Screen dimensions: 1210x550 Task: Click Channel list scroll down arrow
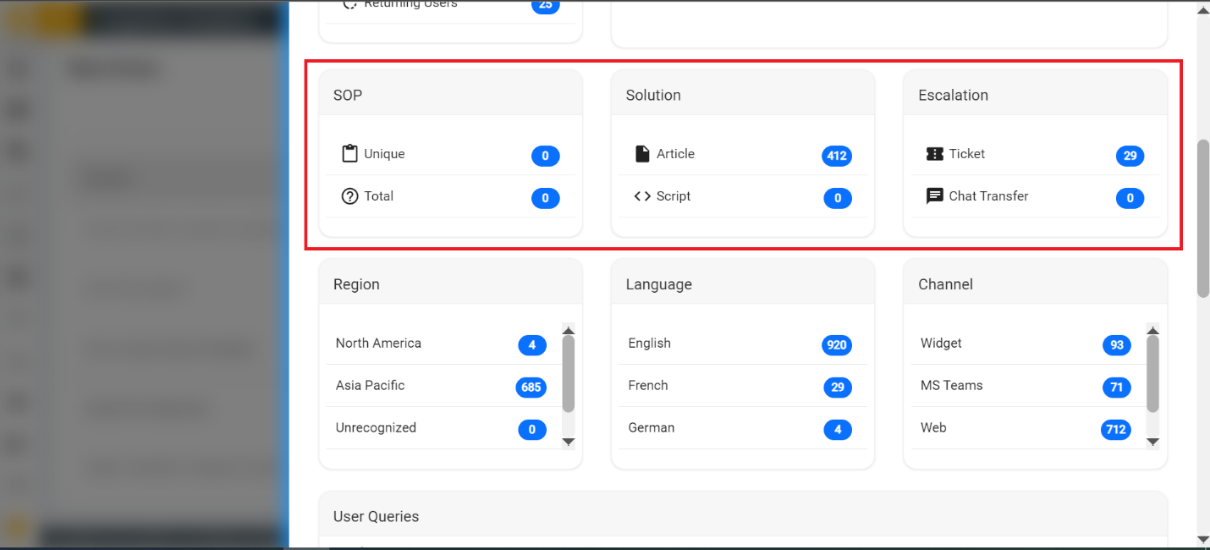[x=1152, y=441]
